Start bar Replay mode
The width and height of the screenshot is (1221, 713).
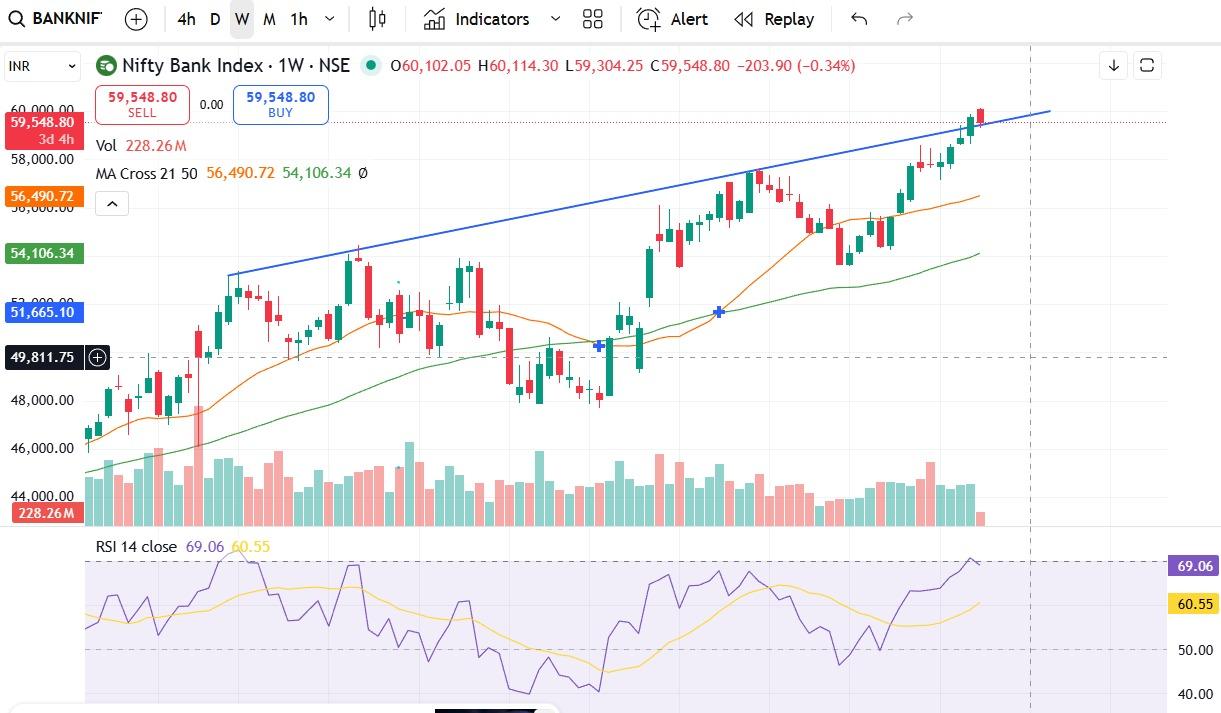tap(774, 19)
